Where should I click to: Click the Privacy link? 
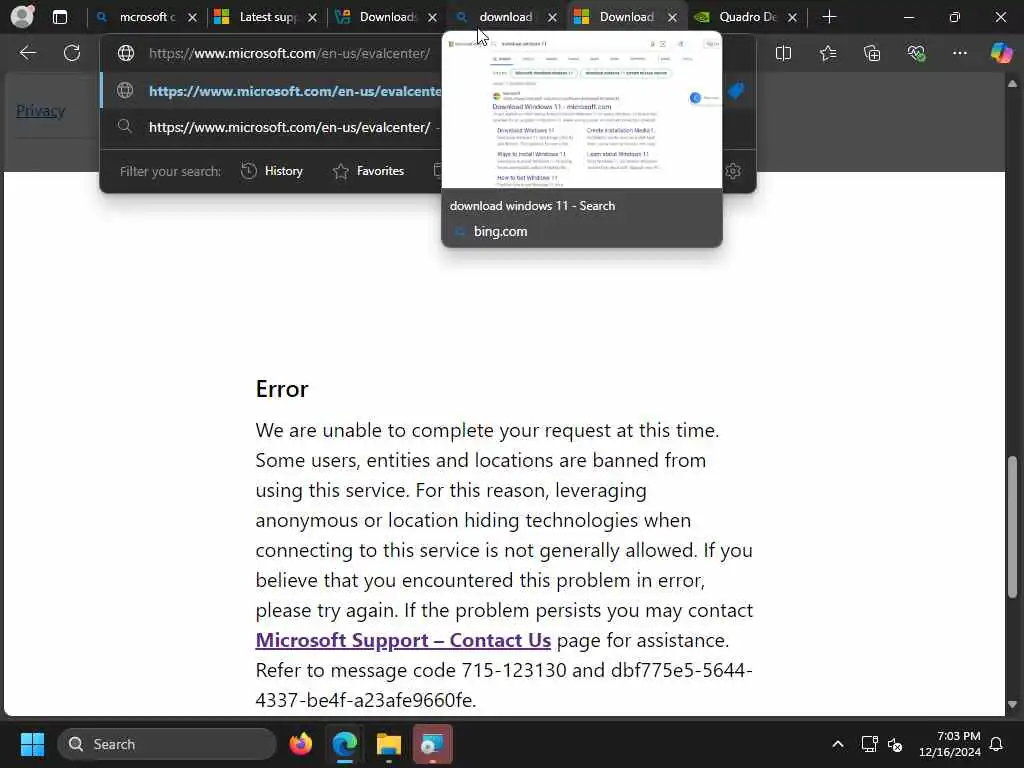point(40,110)
